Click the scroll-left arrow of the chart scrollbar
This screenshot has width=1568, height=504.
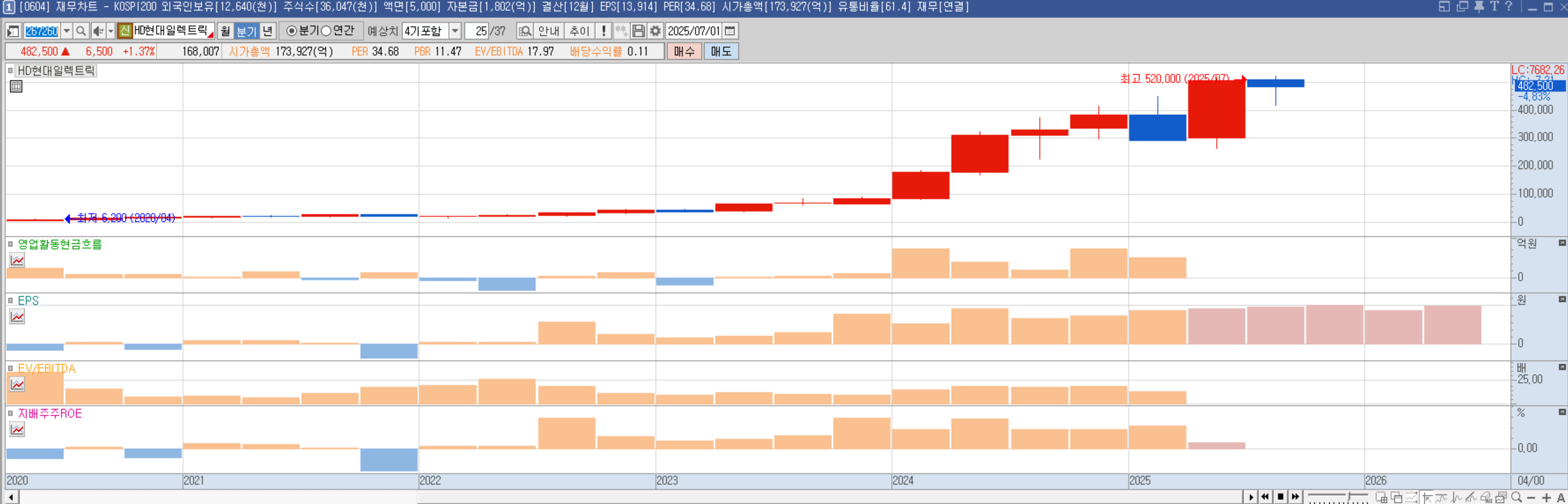coord(11,498)
